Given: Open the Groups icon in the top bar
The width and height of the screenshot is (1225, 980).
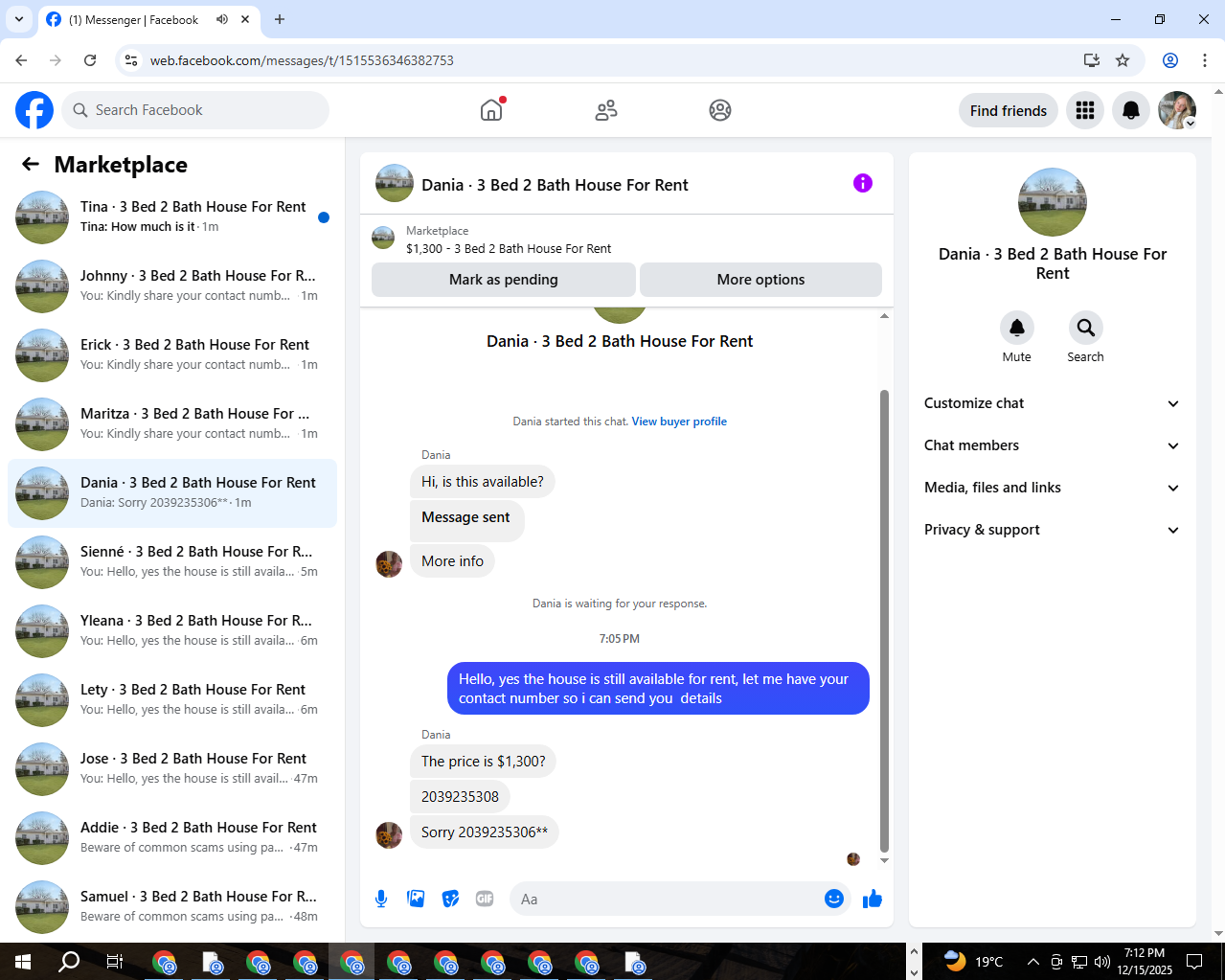Looking at the screenshot, I should [720, 110].
